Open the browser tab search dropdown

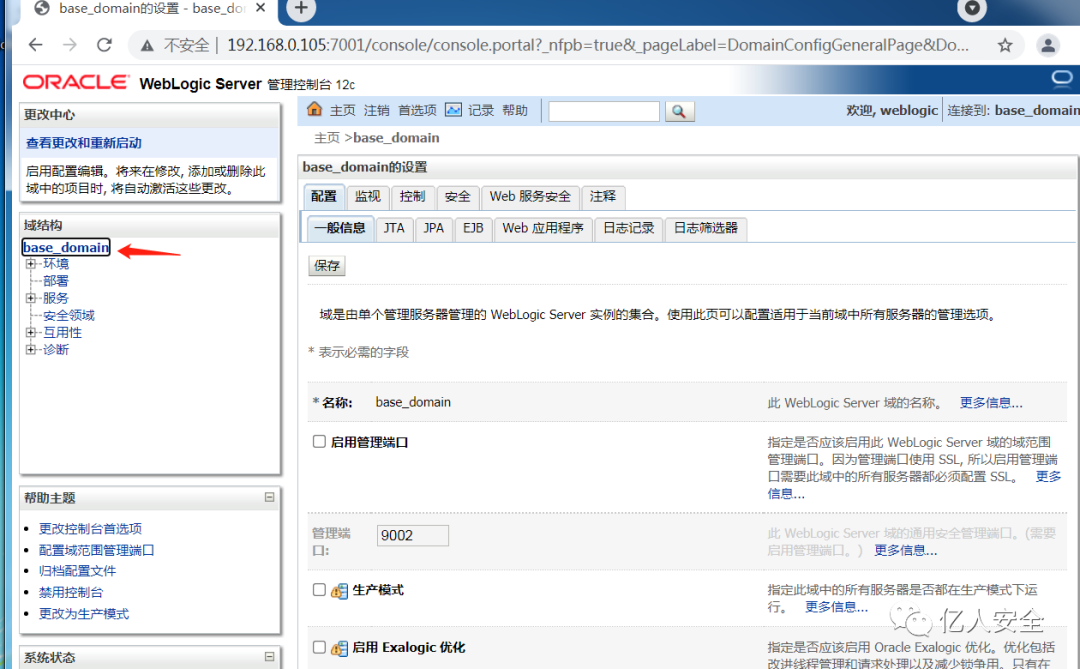pos(972,8)
